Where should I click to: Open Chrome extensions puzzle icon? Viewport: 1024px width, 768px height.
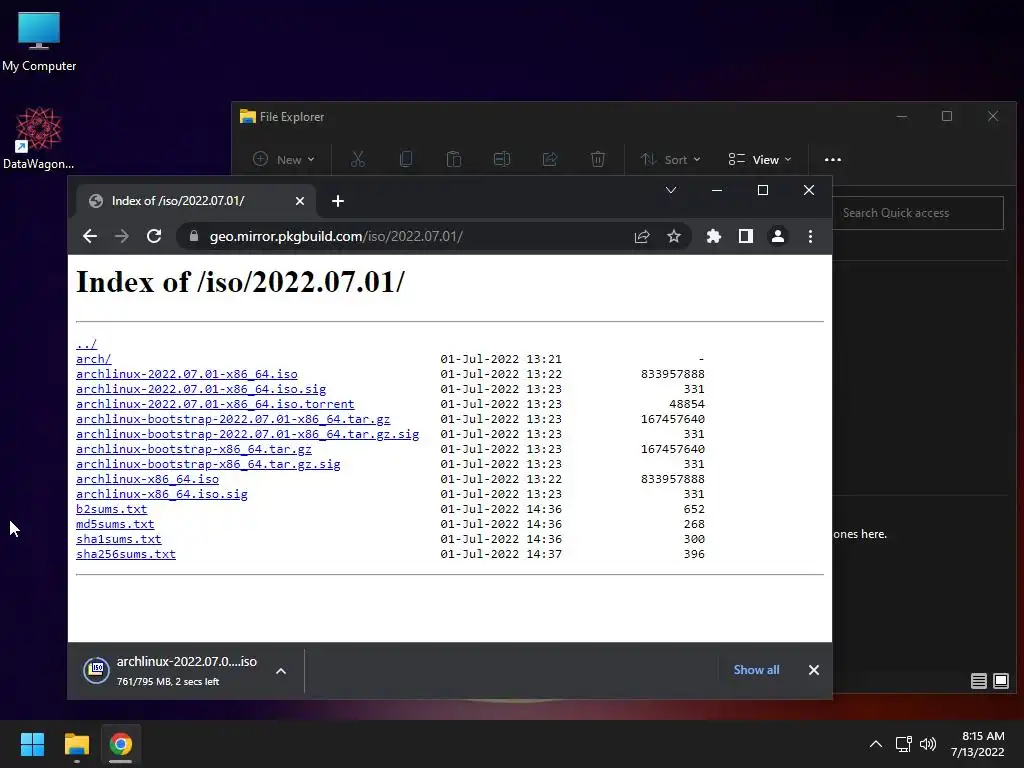714,236
